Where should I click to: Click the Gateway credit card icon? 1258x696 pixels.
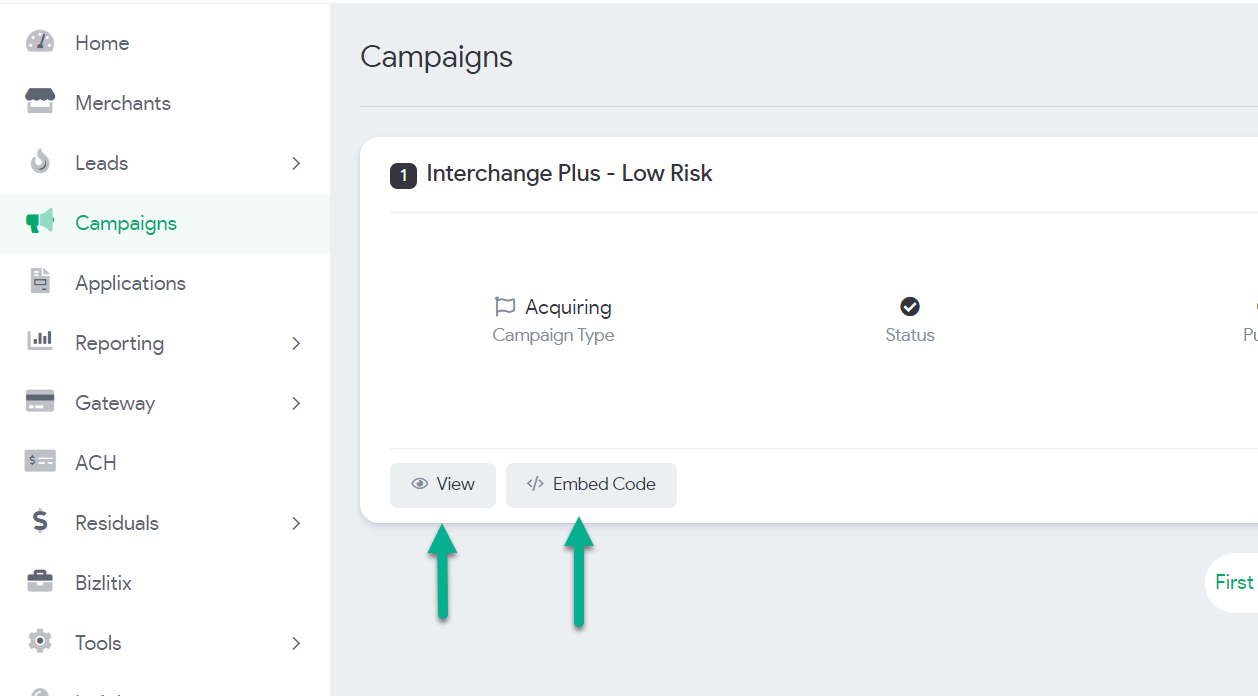pyautogui.click(x=40, y=402)
